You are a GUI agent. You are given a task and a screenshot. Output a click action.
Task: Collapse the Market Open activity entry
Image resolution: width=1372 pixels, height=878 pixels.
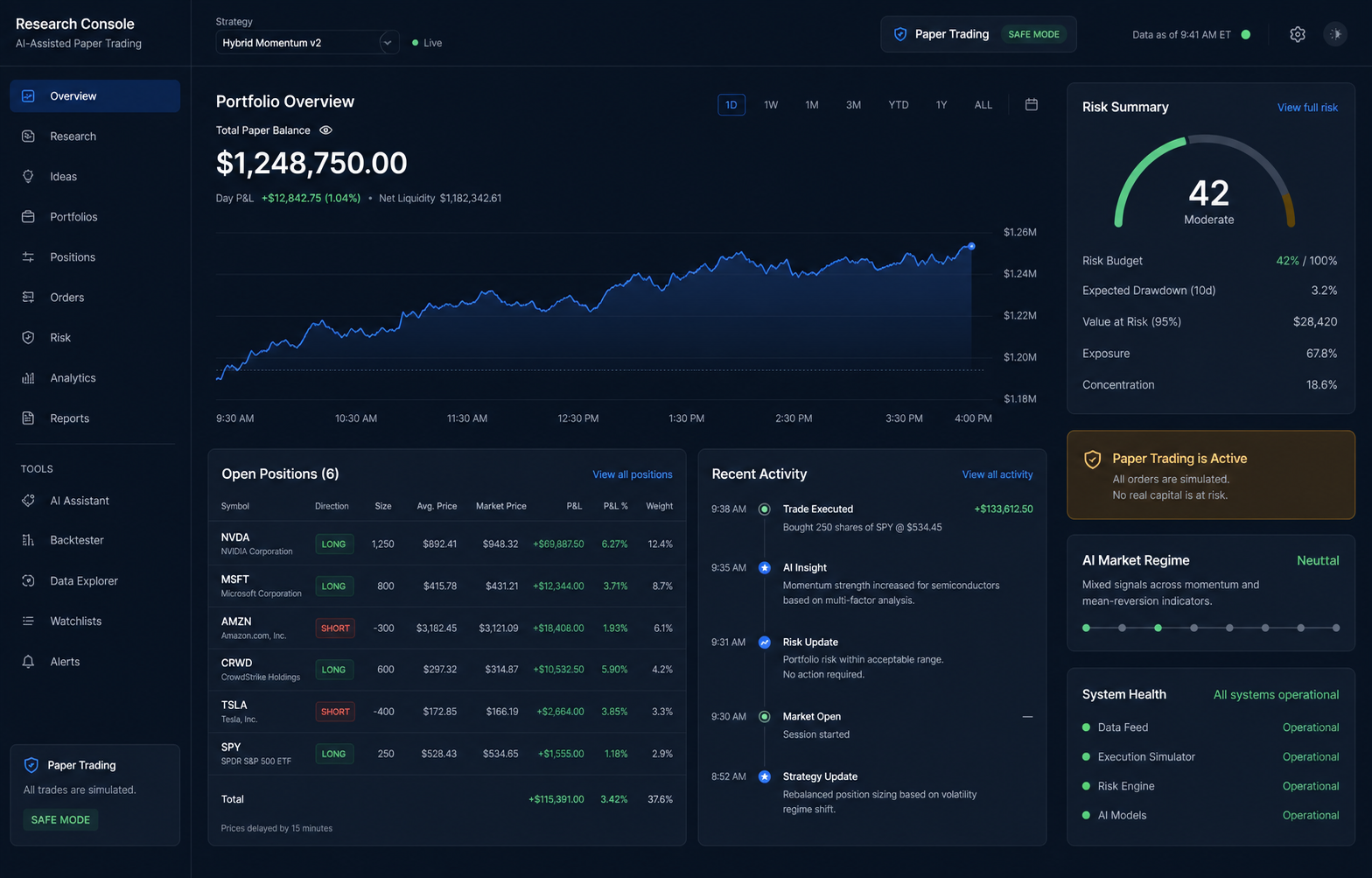pyautogui.click(x=1027, y=717)
